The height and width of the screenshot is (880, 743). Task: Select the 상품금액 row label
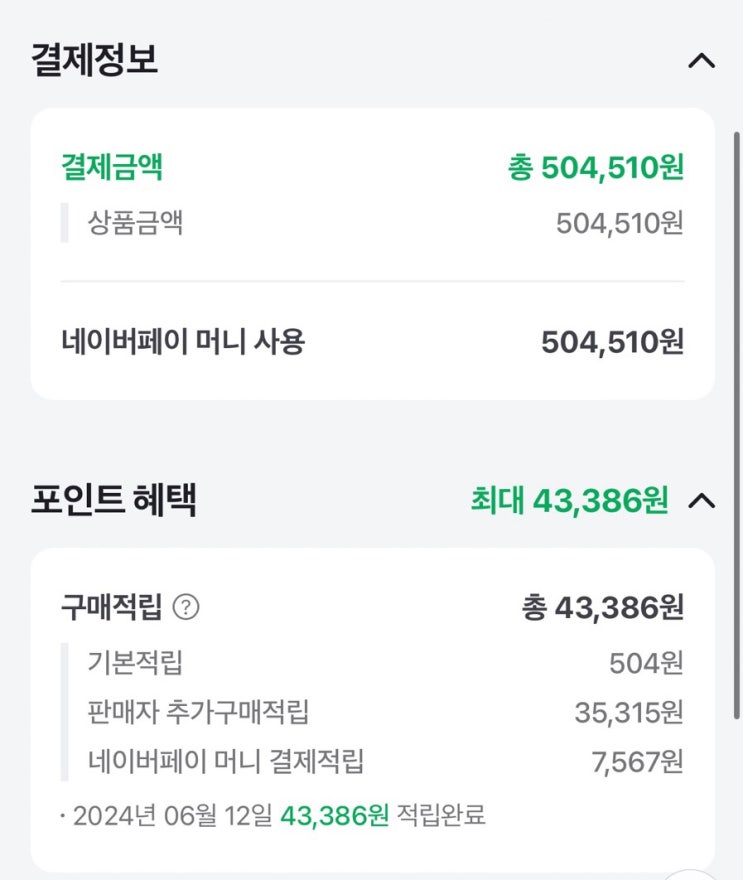tap(135, 222)
